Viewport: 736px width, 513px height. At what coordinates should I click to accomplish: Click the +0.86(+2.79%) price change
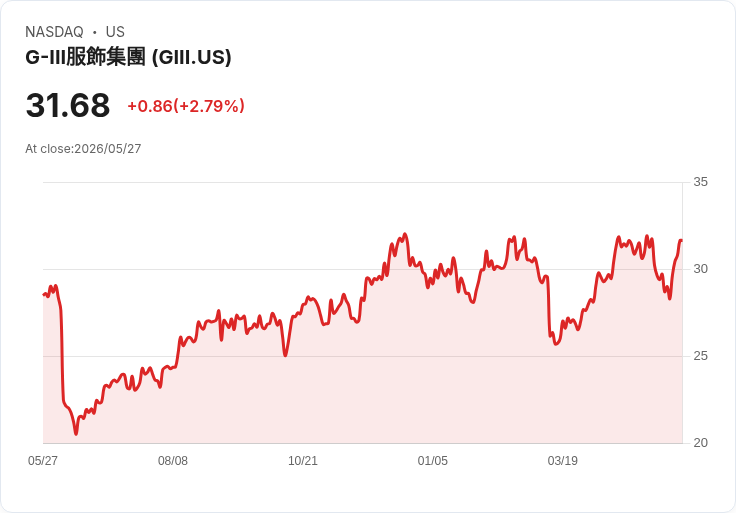(186, 106)
